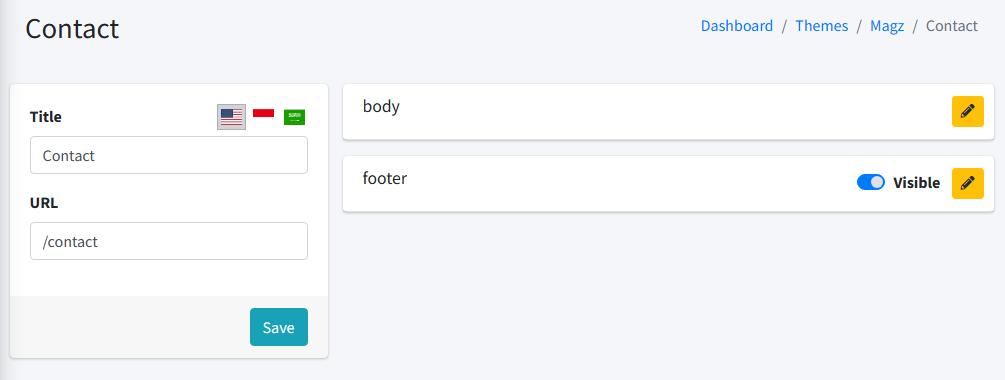
Task: Edit the body section with pencil icon
Action: click(967, 112)
